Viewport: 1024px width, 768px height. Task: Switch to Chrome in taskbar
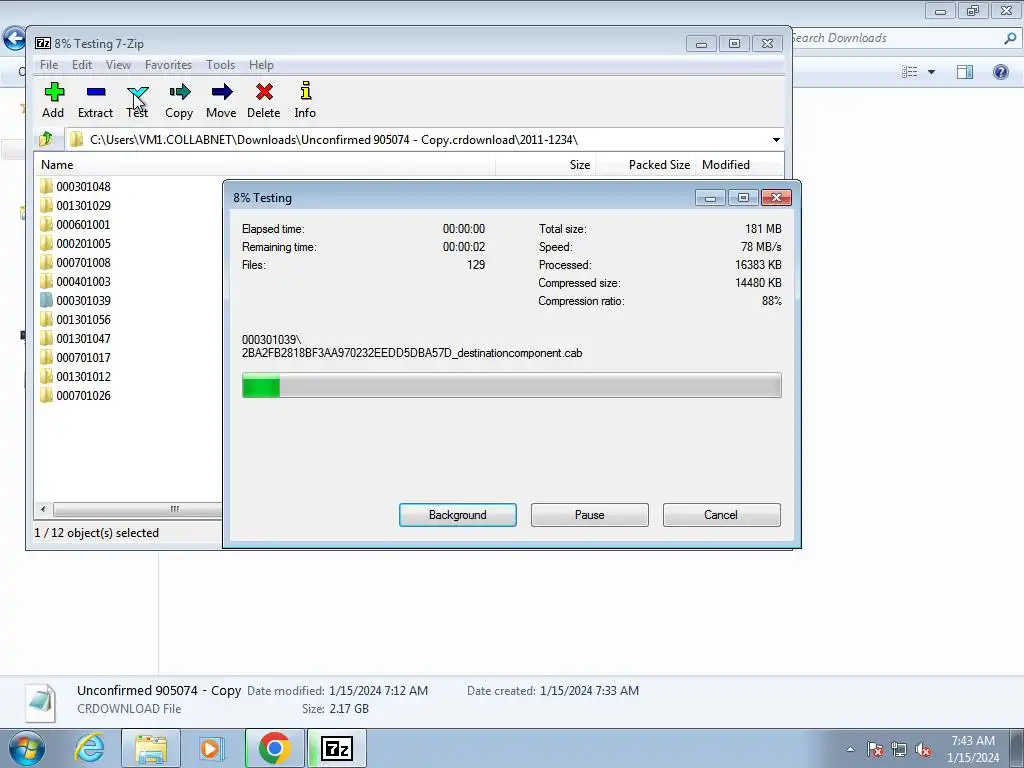click(274, 748)
